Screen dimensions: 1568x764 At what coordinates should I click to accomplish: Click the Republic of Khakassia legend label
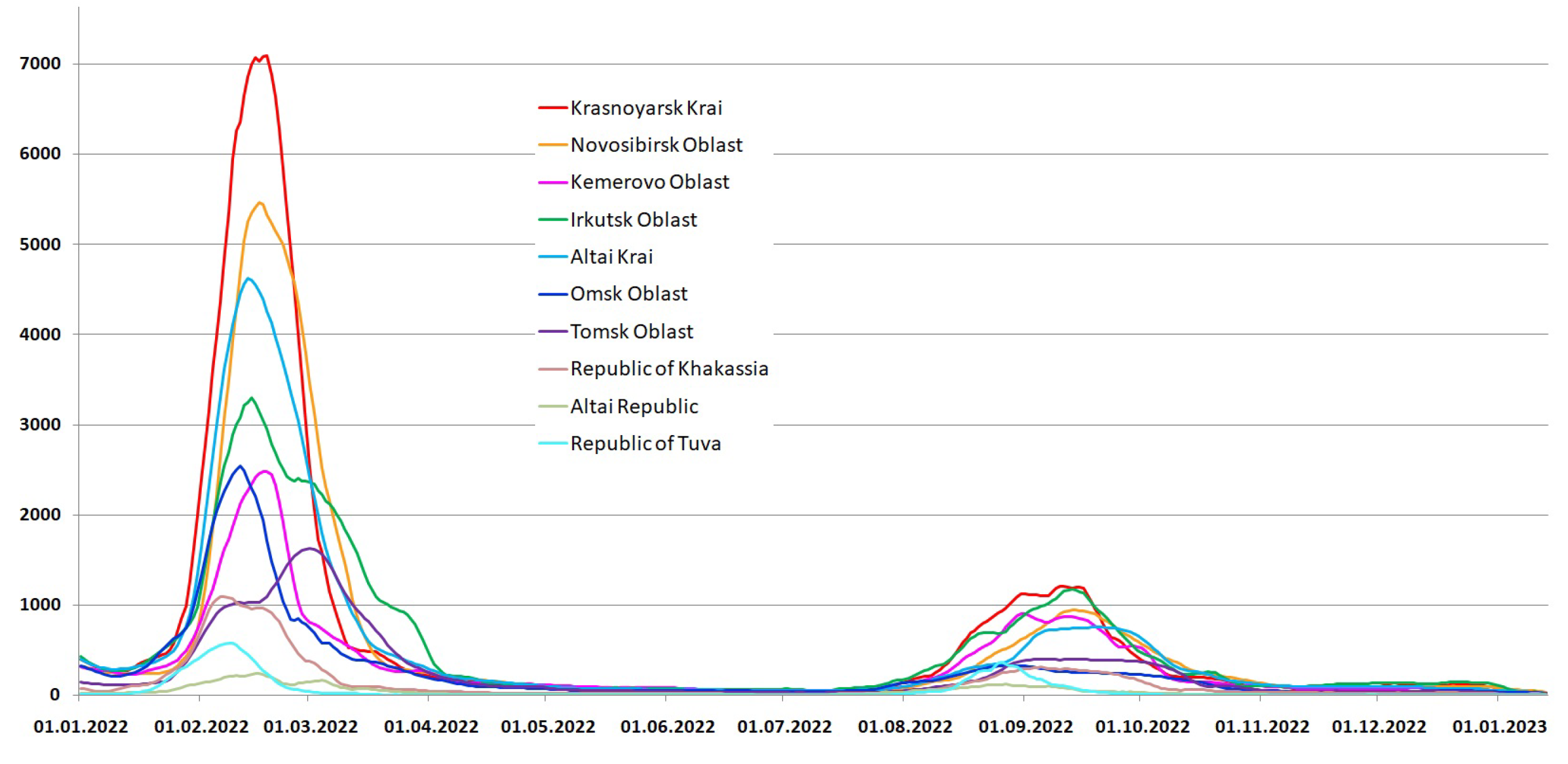(669, 369)
